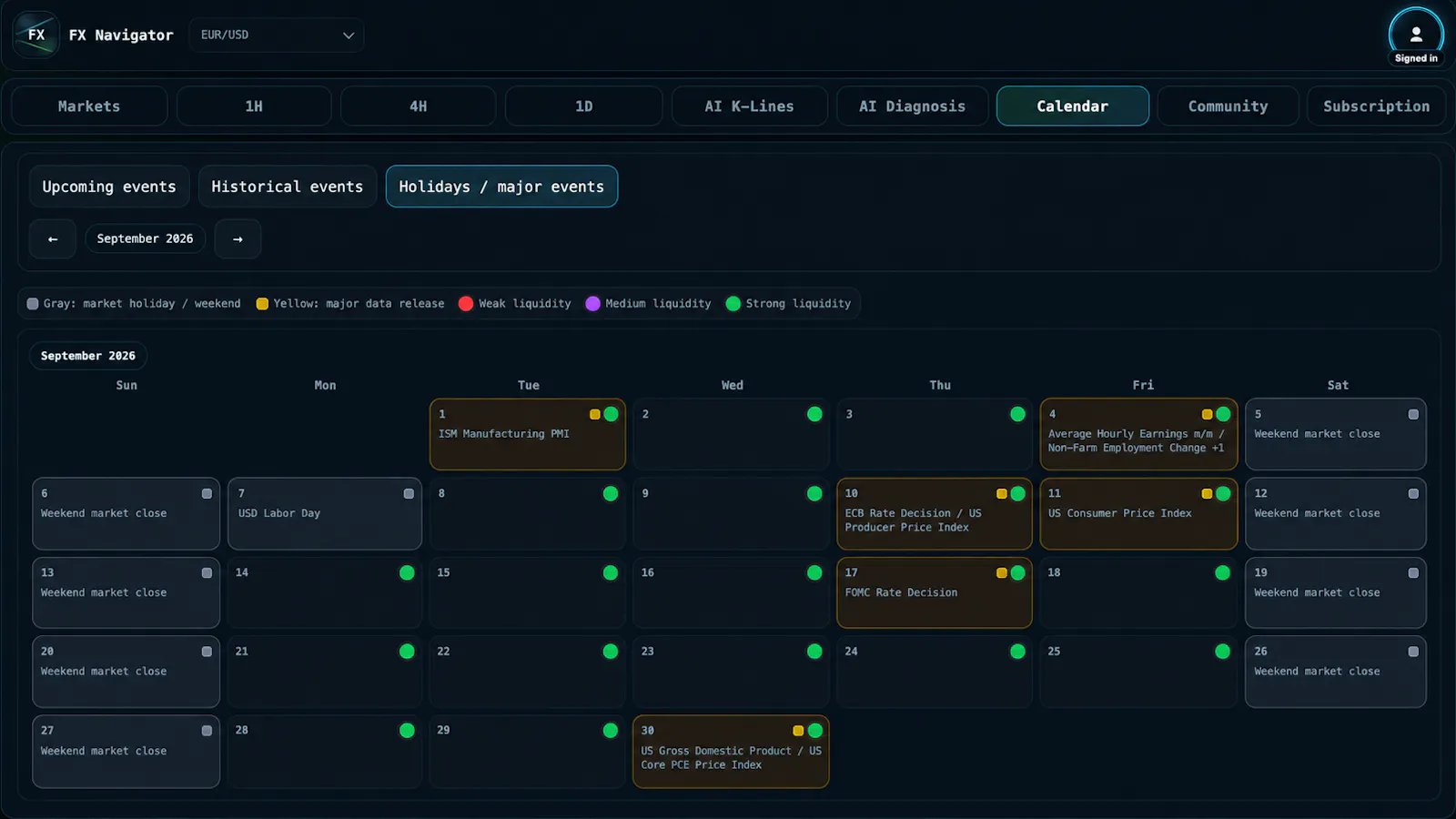The height and width of the screenshot is (819, 1456).
Task: Switch to the 1D chart tab
Action: pos(584,106)
